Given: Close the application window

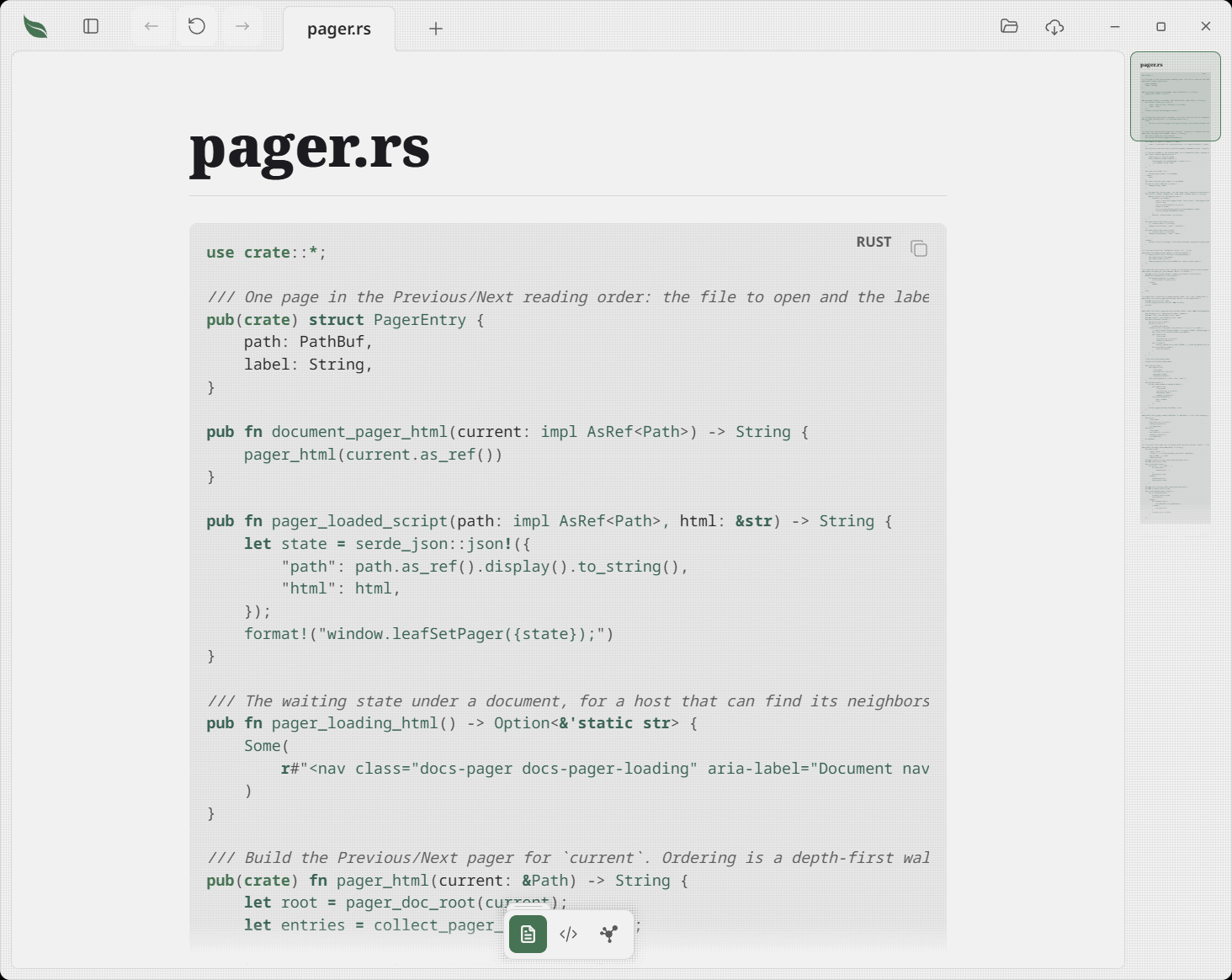Looking at the screenshot, I should click(1206, 27).
